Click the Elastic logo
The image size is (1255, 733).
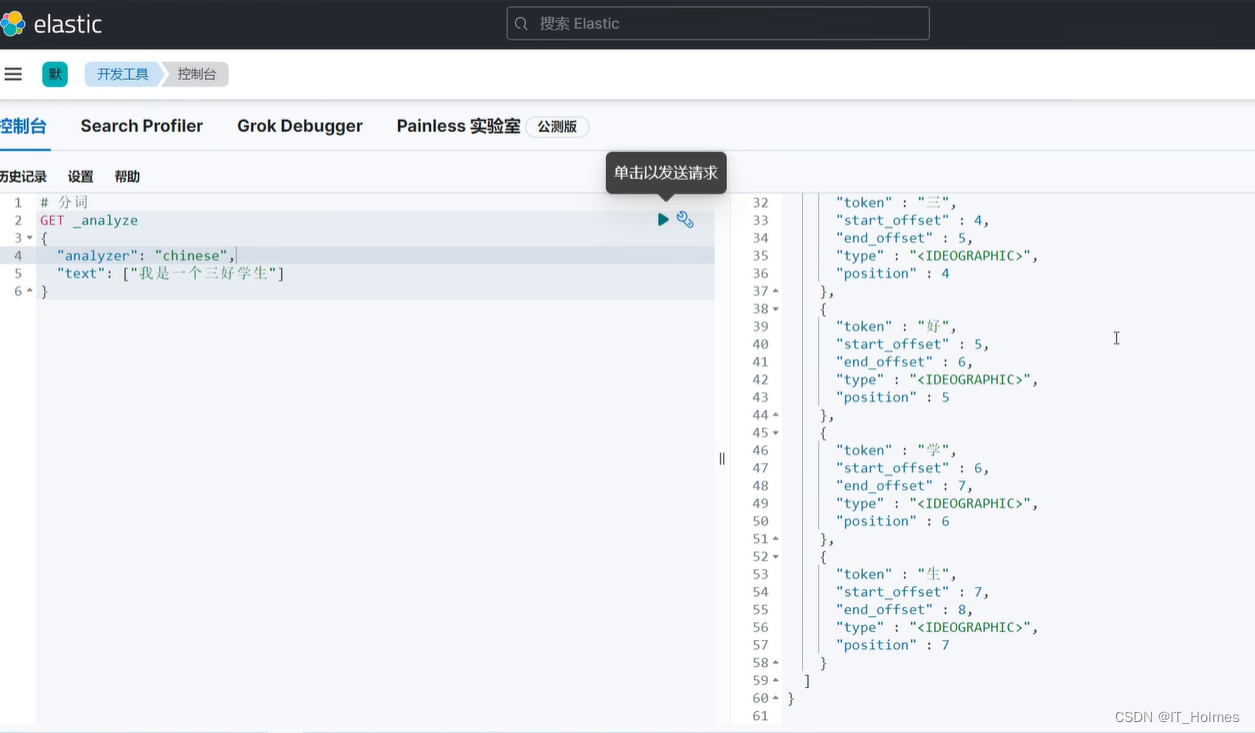pos(51,24)
